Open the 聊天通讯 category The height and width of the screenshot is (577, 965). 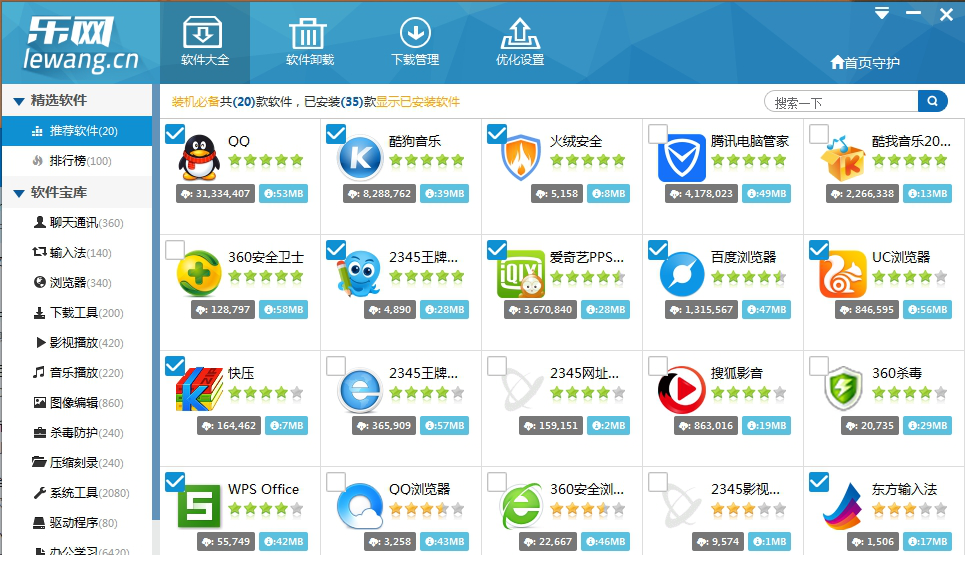[76, 222]
